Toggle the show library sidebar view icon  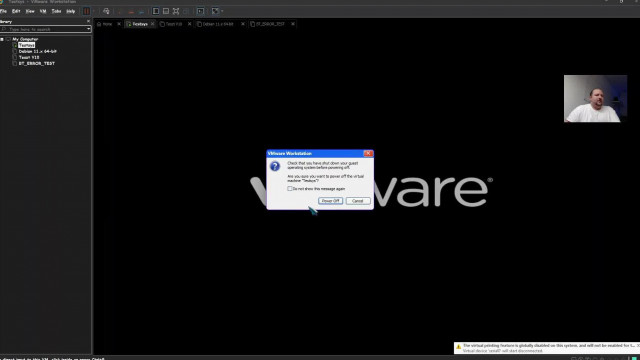click(x=156, y=11)
